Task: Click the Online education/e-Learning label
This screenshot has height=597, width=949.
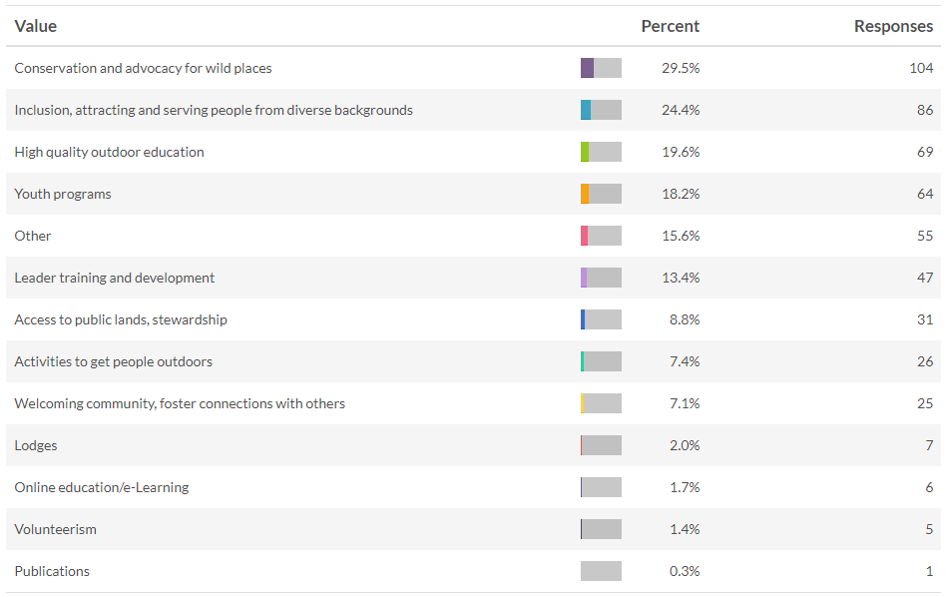Action: coord(102,487)
